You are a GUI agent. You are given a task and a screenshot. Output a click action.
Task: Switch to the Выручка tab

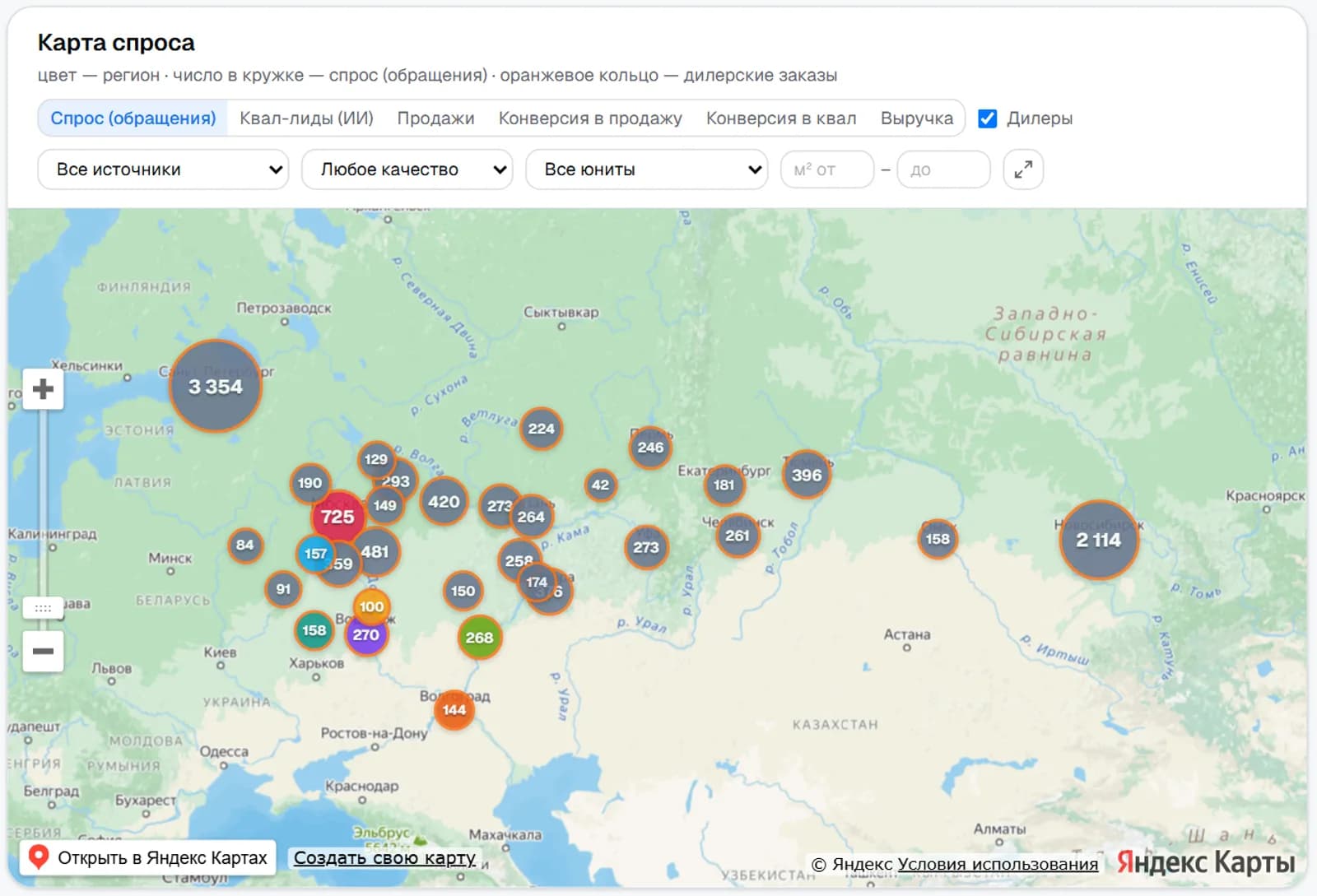click(x=917, y=118)
